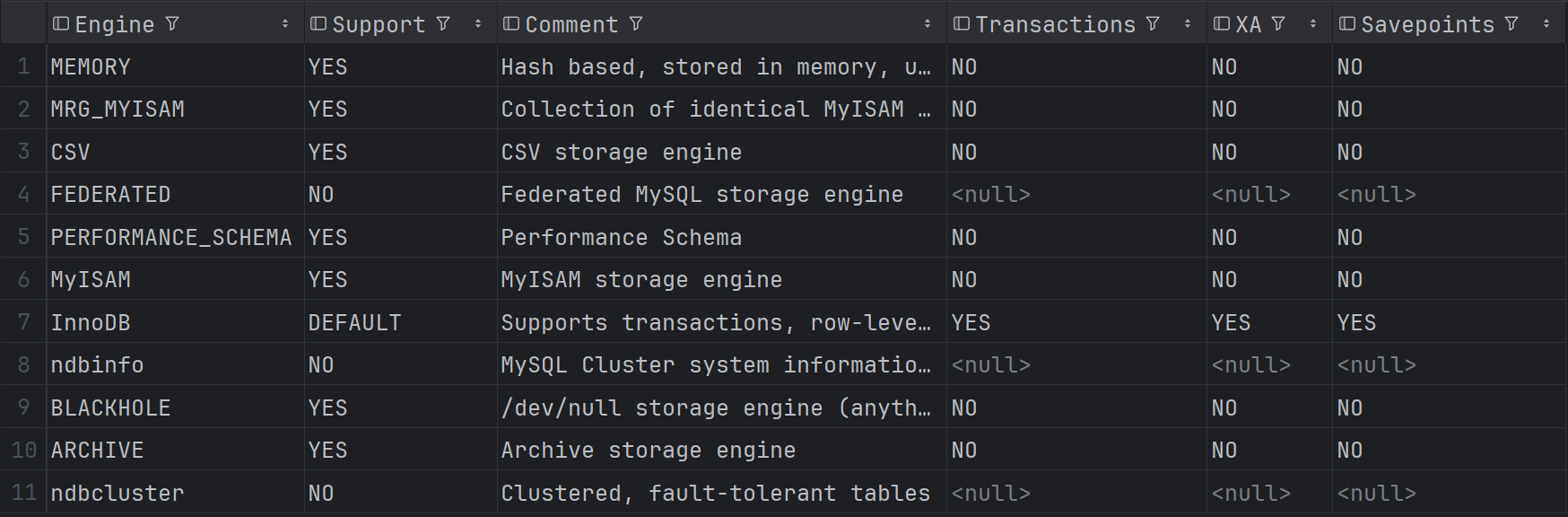Click sort arrows on Transactions column
The image size is (1568, 517).
click(1188, 24)
